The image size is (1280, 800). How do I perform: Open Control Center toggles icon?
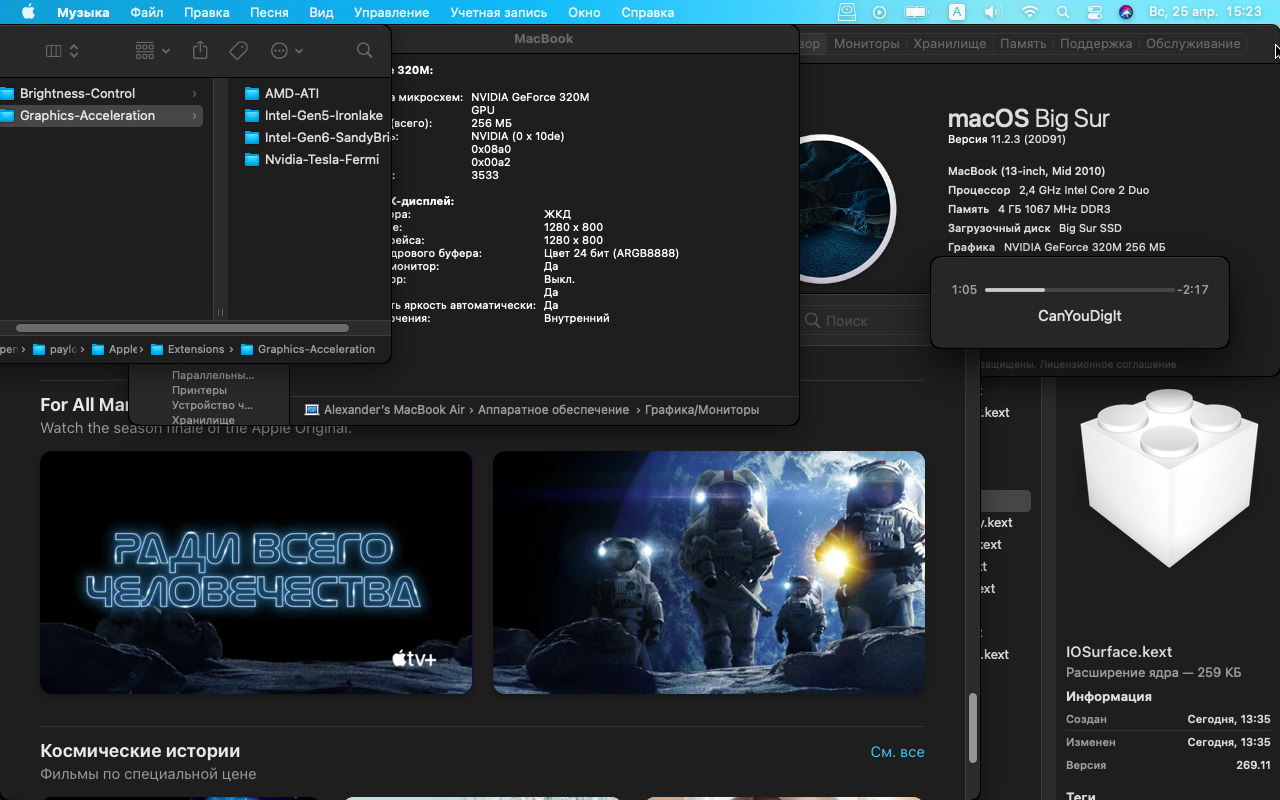(x=1095, y=12)
